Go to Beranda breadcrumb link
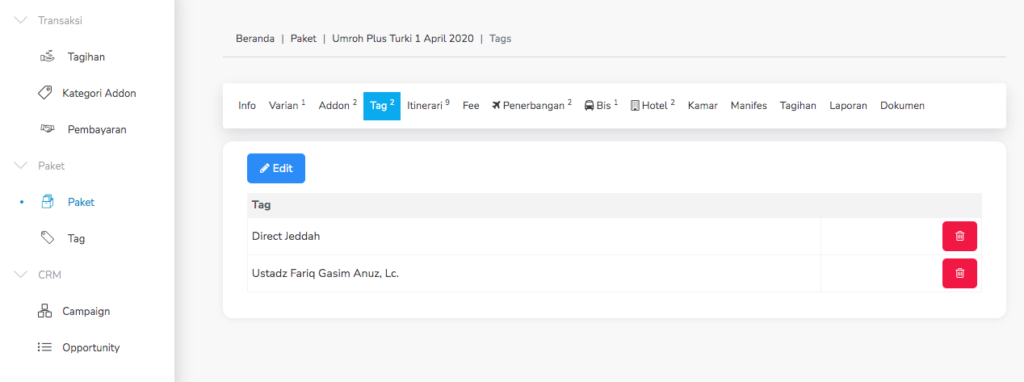The width and height of the screenshot is (1024, 382). [255, 39]
